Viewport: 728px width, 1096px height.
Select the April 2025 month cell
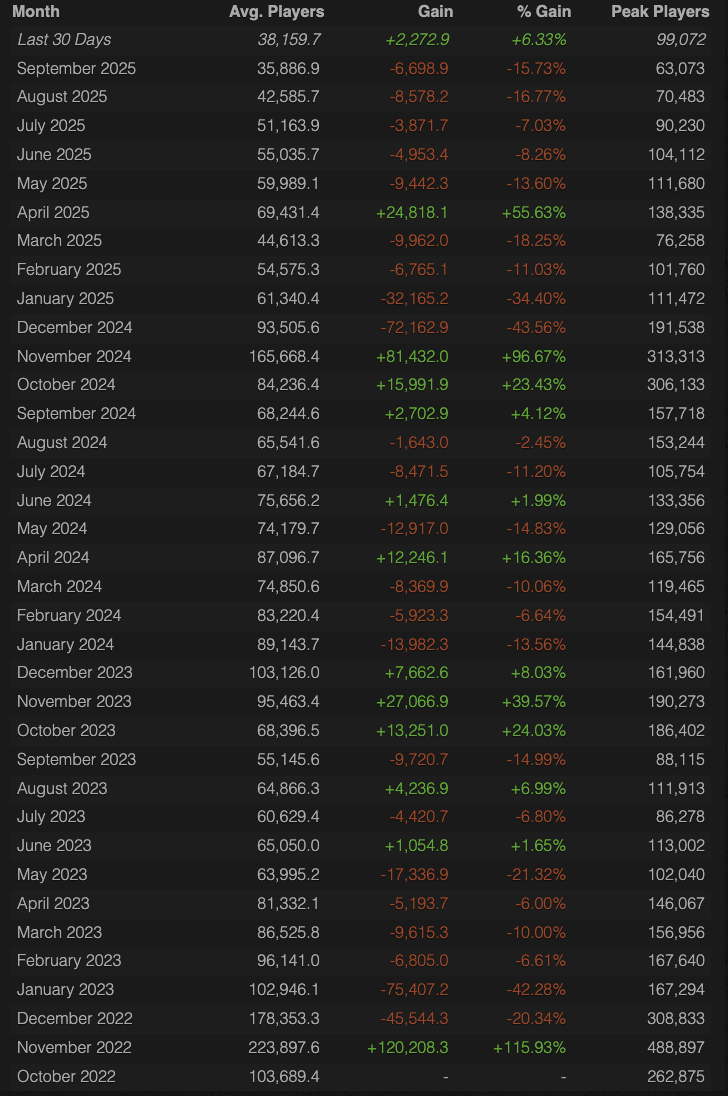click(x=53, y=212)
